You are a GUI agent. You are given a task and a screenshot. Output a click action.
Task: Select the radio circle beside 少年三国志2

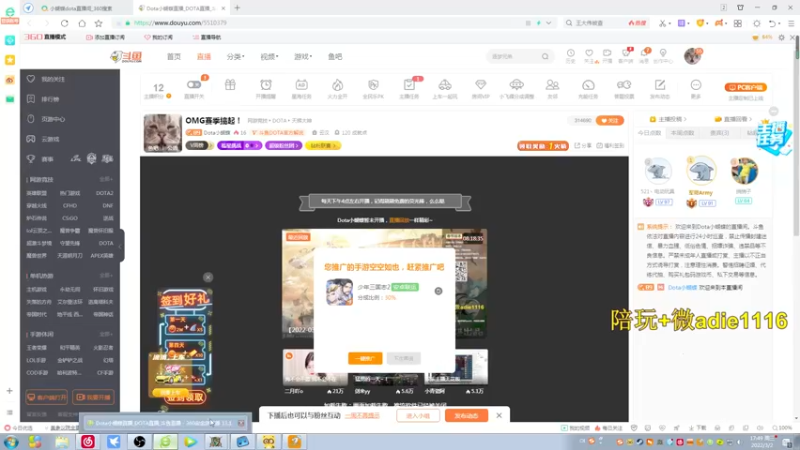(x=438, y=291)
